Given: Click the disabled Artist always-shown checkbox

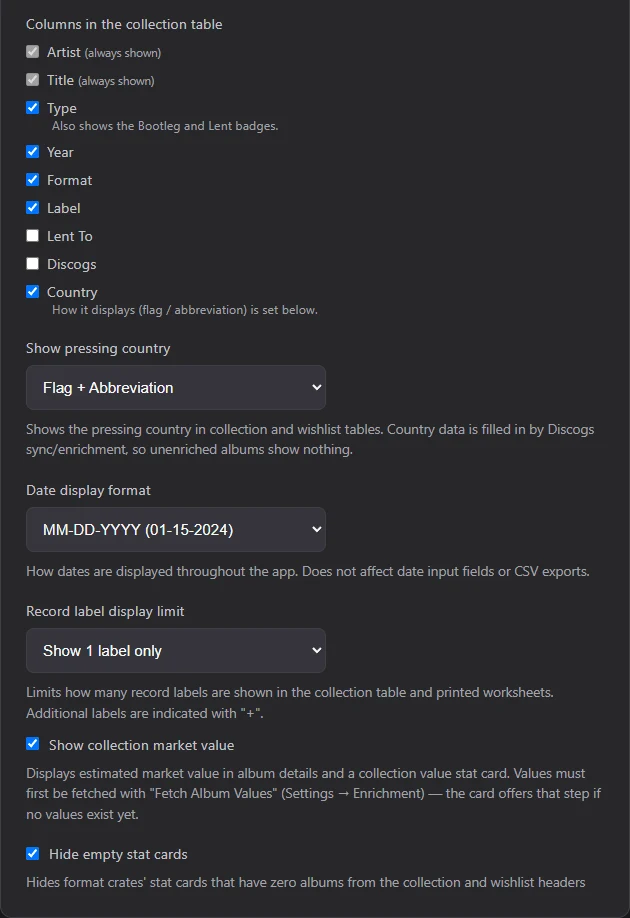Looking at the screenshot, I should 33,52.
